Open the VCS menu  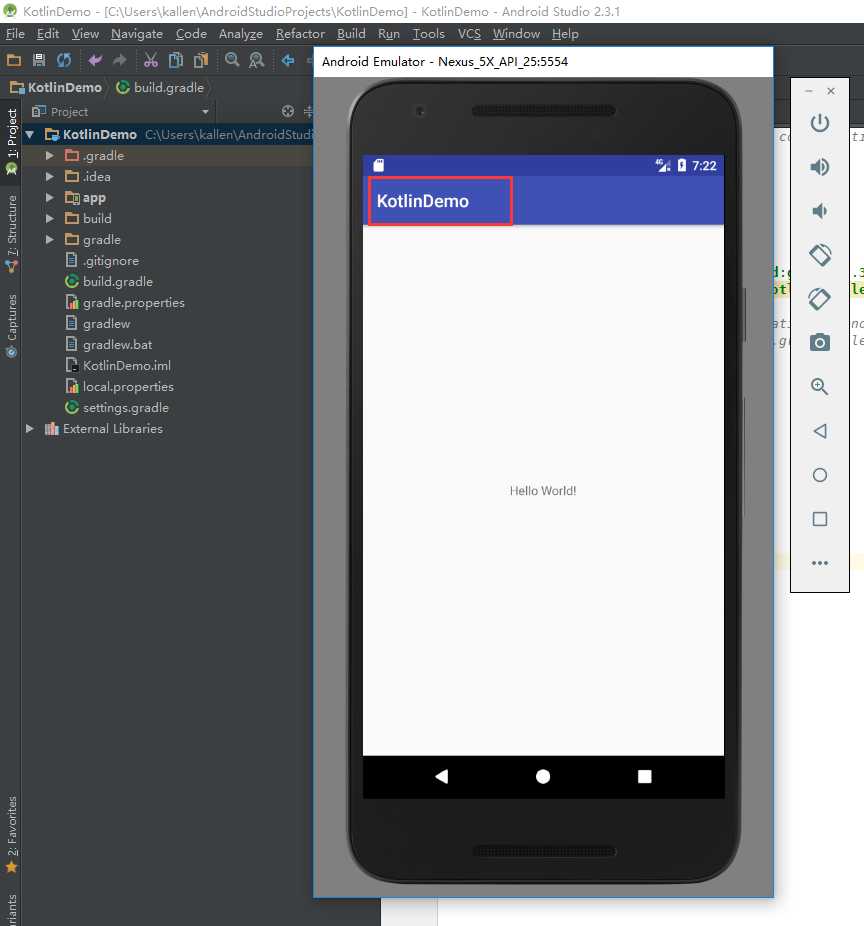(470, 34)
